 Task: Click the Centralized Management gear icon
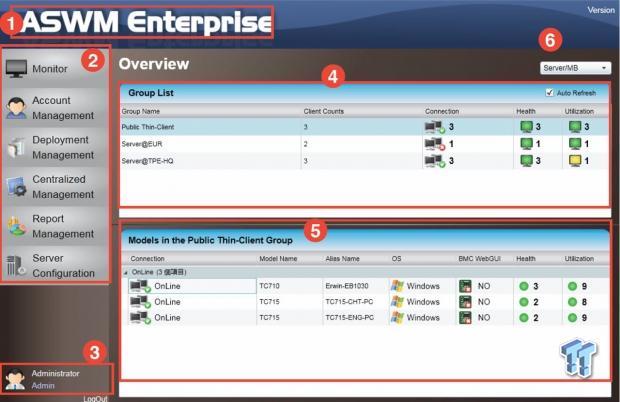click(x=16, y=187)
